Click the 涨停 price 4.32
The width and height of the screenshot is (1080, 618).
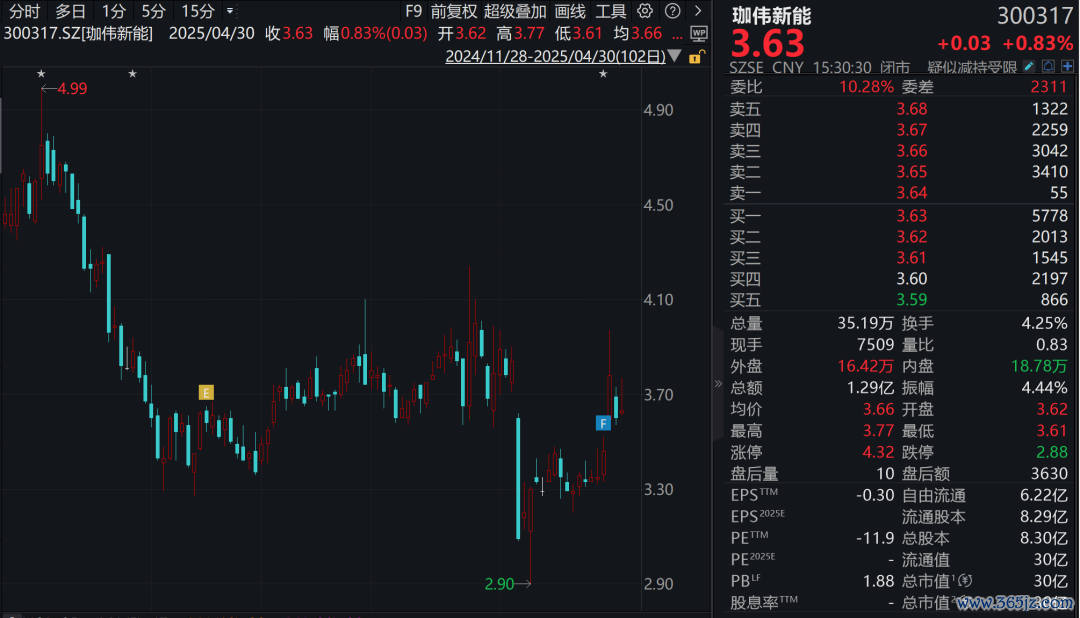(x=878, y=453)
